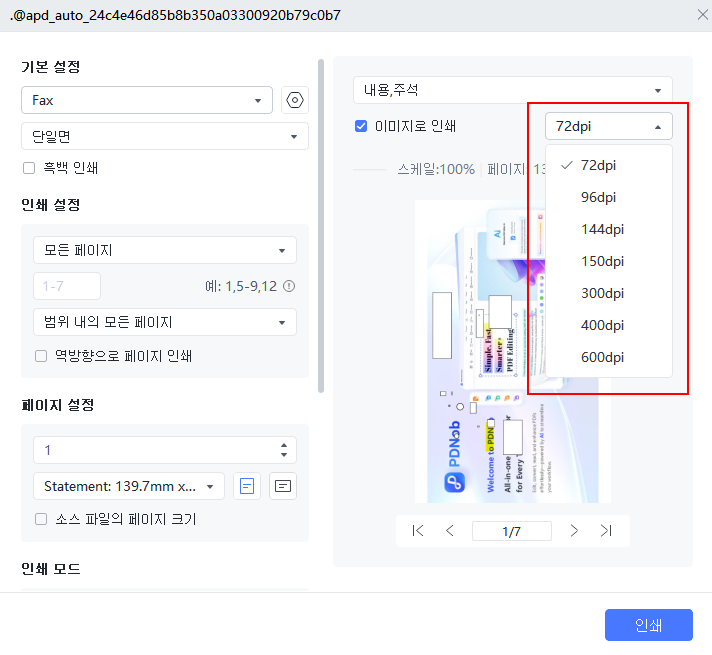The image size is (712, 655).
Task: Select portrait orientation icon
Action: (247, 486)
